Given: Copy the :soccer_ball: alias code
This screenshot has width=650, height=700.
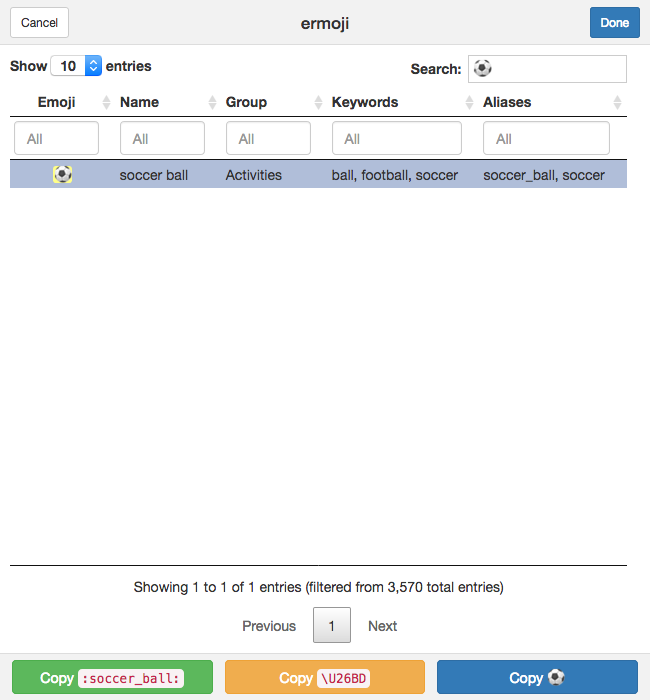Looking at the screenshot, I should click(112, 677).
